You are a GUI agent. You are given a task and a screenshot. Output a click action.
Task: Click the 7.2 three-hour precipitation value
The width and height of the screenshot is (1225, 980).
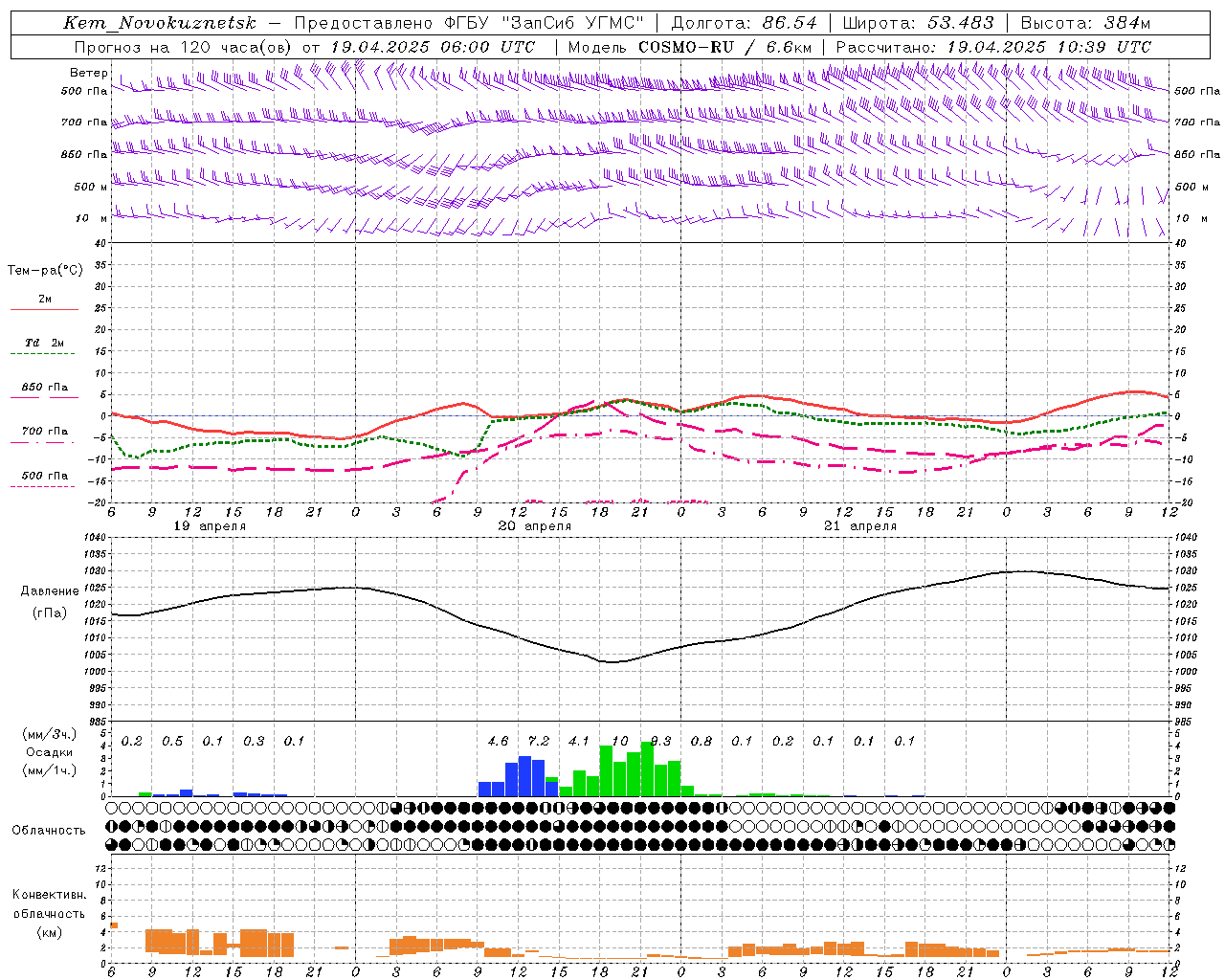[x=539, y=742]
